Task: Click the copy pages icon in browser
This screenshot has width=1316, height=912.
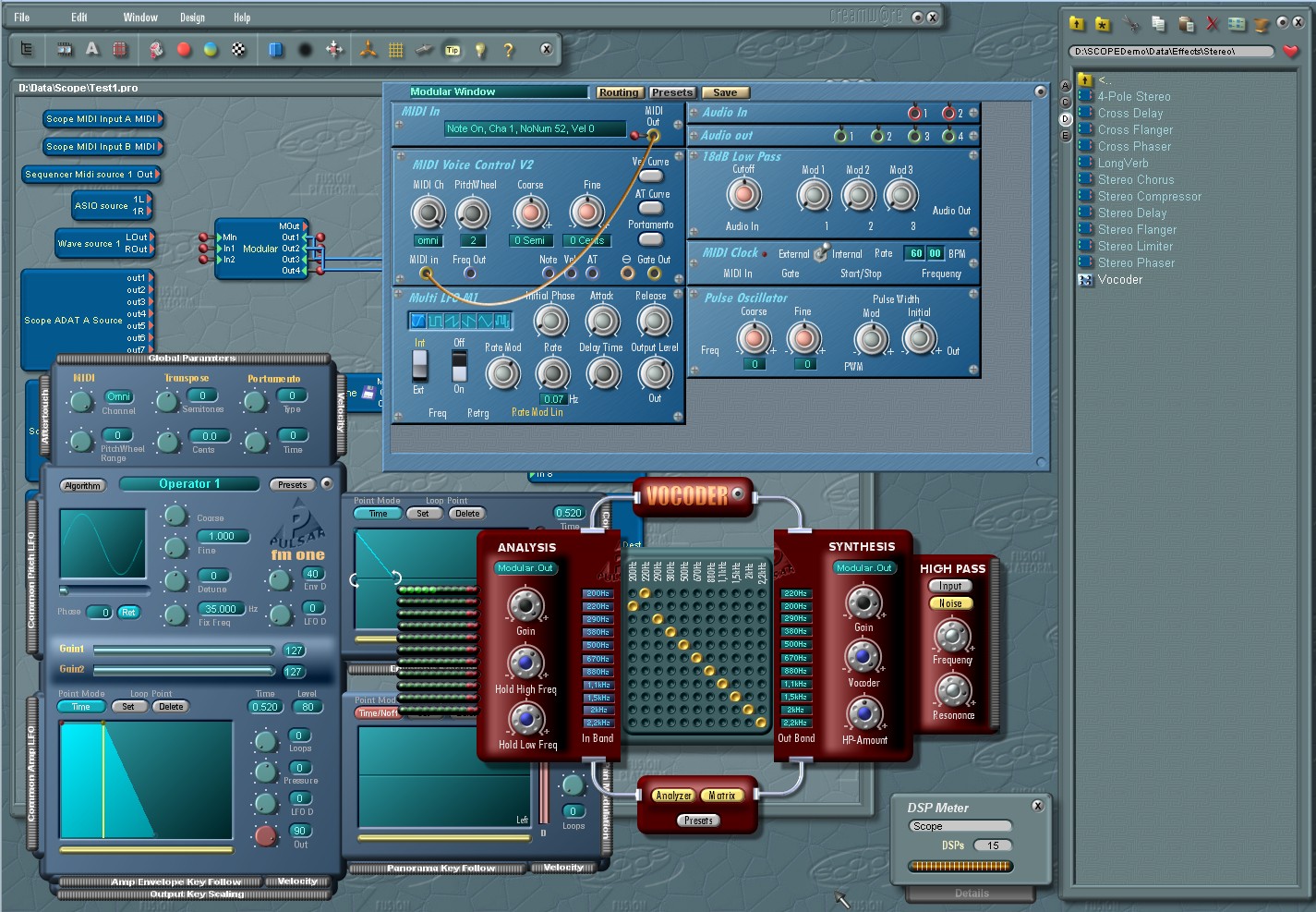Action: [1158, 23]
